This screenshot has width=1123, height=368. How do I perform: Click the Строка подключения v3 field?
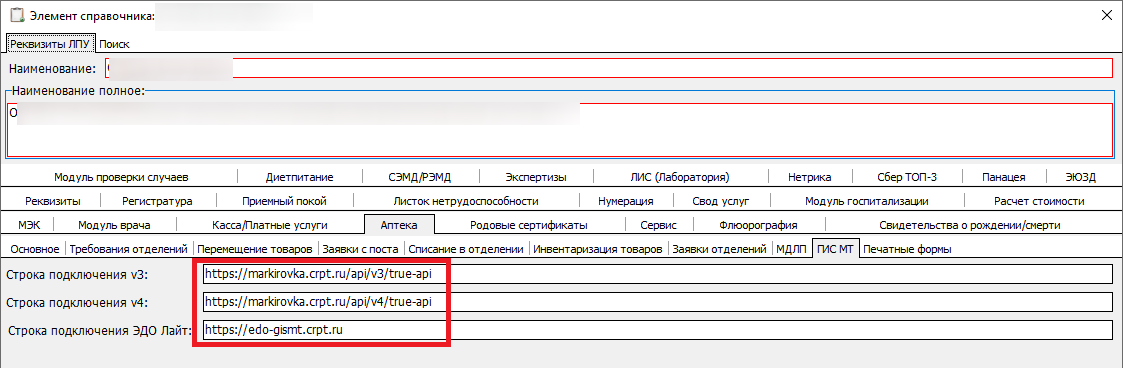point(657,274)
